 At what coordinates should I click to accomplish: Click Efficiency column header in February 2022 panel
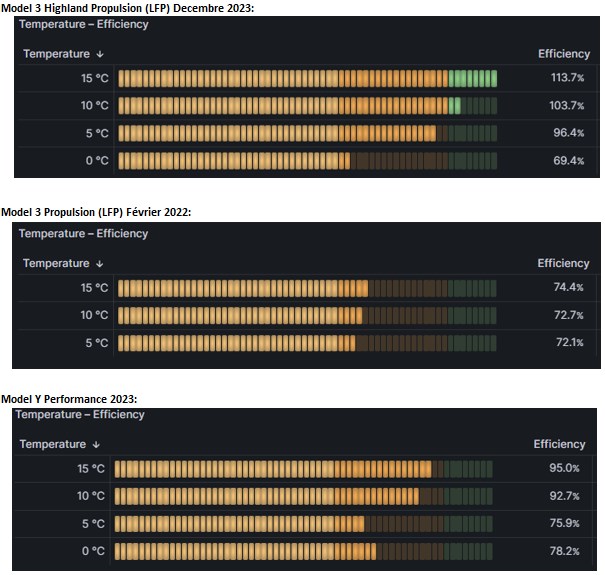(563, 263)
